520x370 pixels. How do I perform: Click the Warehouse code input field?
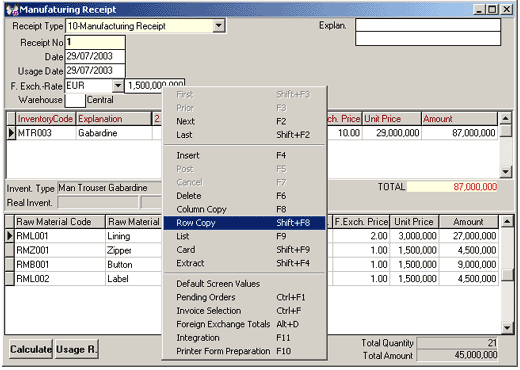[x=75, y=100]
